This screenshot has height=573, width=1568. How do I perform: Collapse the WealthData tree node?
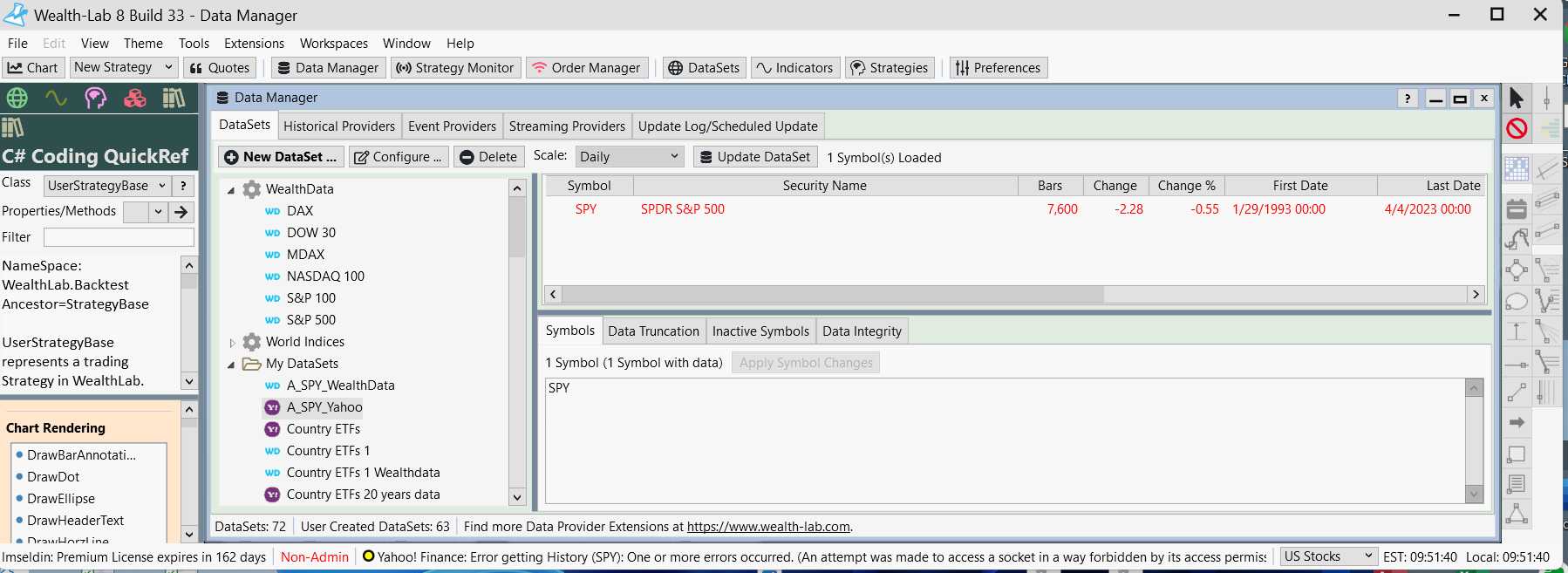coord(231,190)
